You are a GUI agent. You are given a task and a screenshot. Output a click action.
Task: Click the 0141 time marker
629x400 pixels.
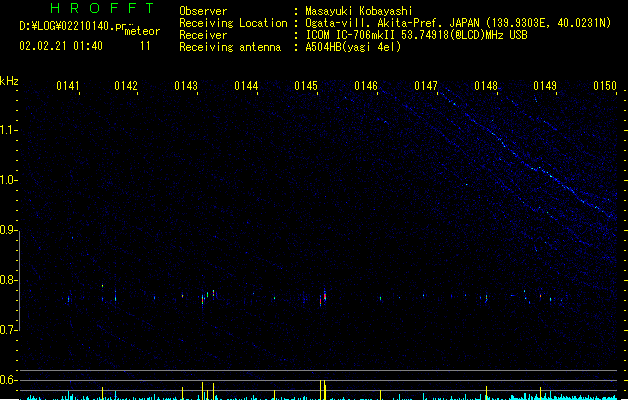pyautogui.click(x=68, y=86)
